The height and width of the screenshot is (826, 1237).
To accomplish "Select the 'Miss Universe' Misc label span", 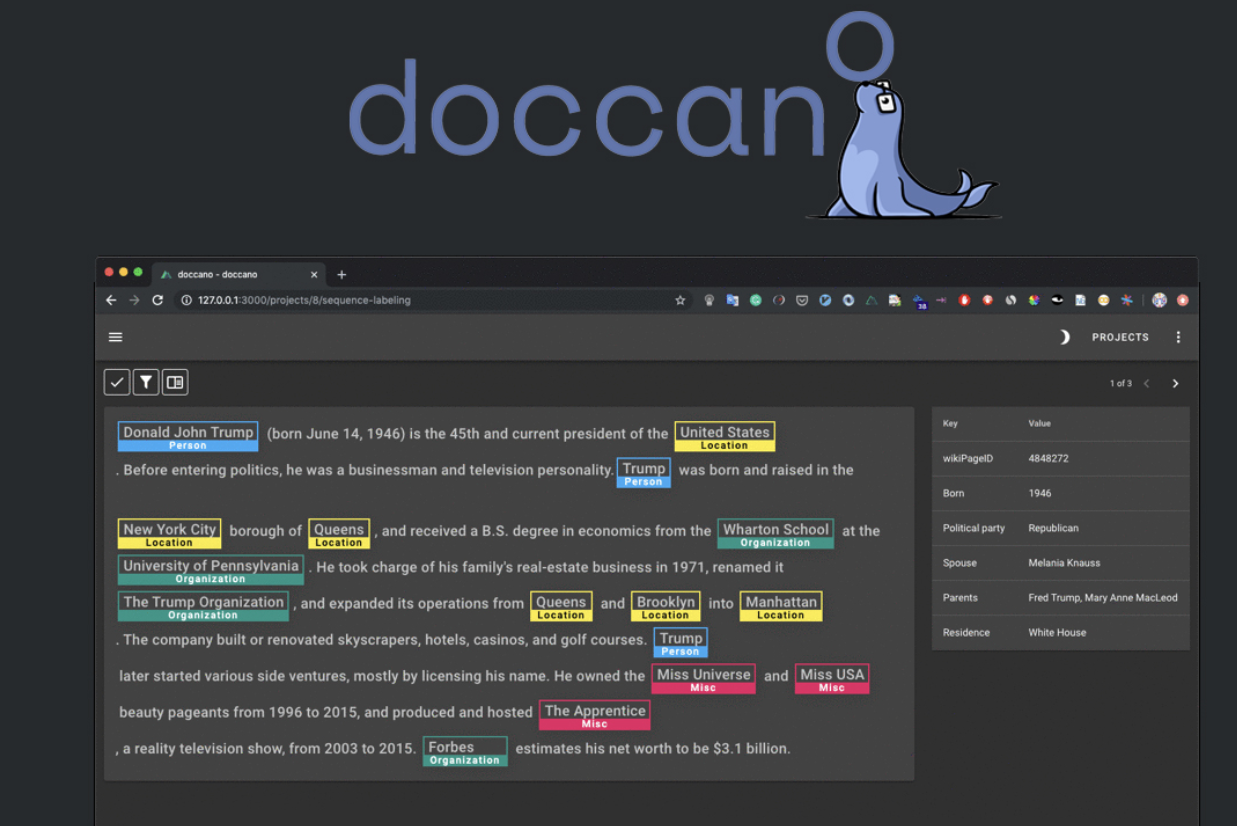I will point(703,676).
